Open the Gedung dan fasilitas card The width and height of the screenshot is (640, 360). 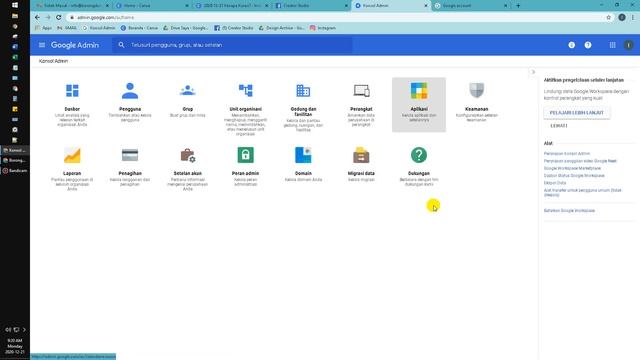(x=303, y=104)
